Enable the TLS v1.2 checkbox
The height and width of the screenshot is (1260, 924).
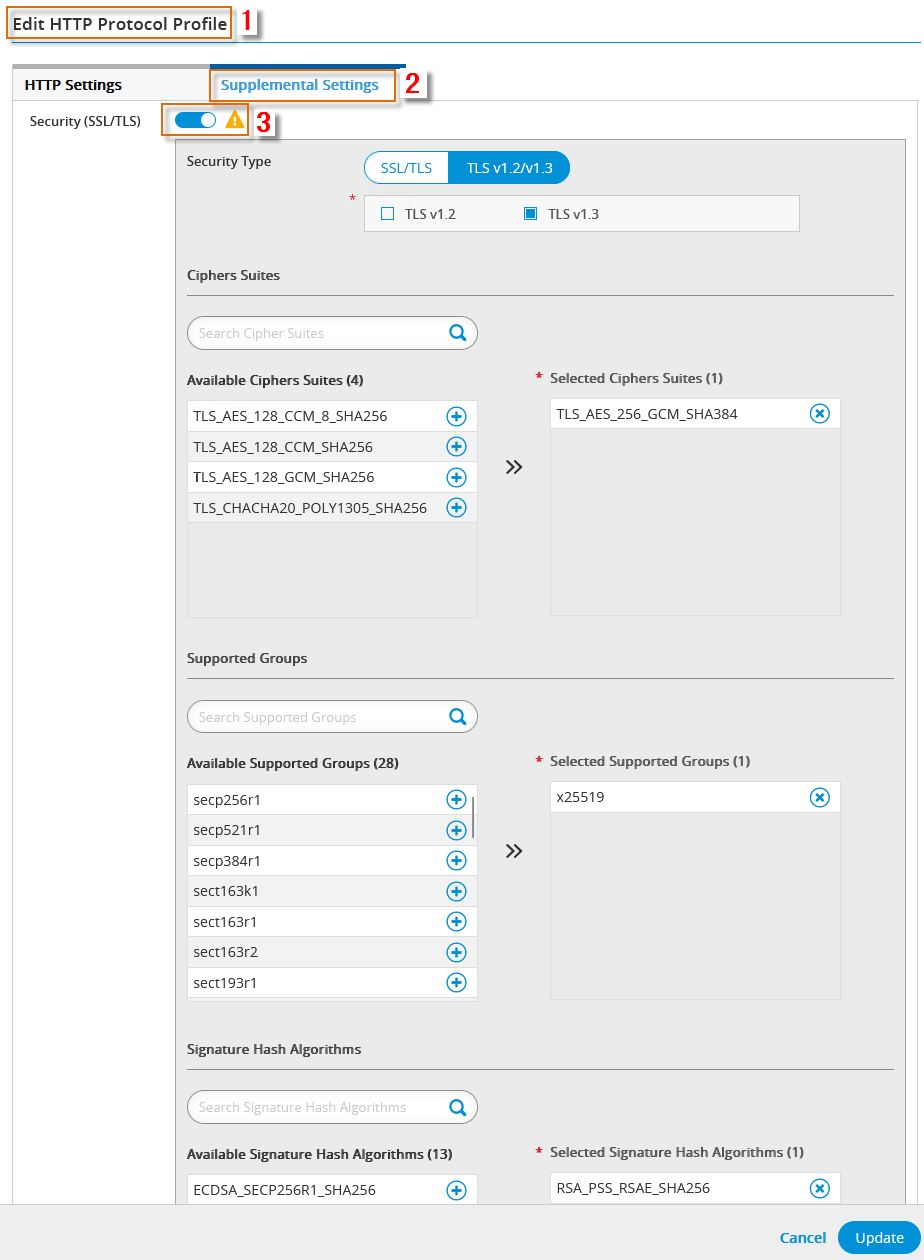[x=388, y=214]
